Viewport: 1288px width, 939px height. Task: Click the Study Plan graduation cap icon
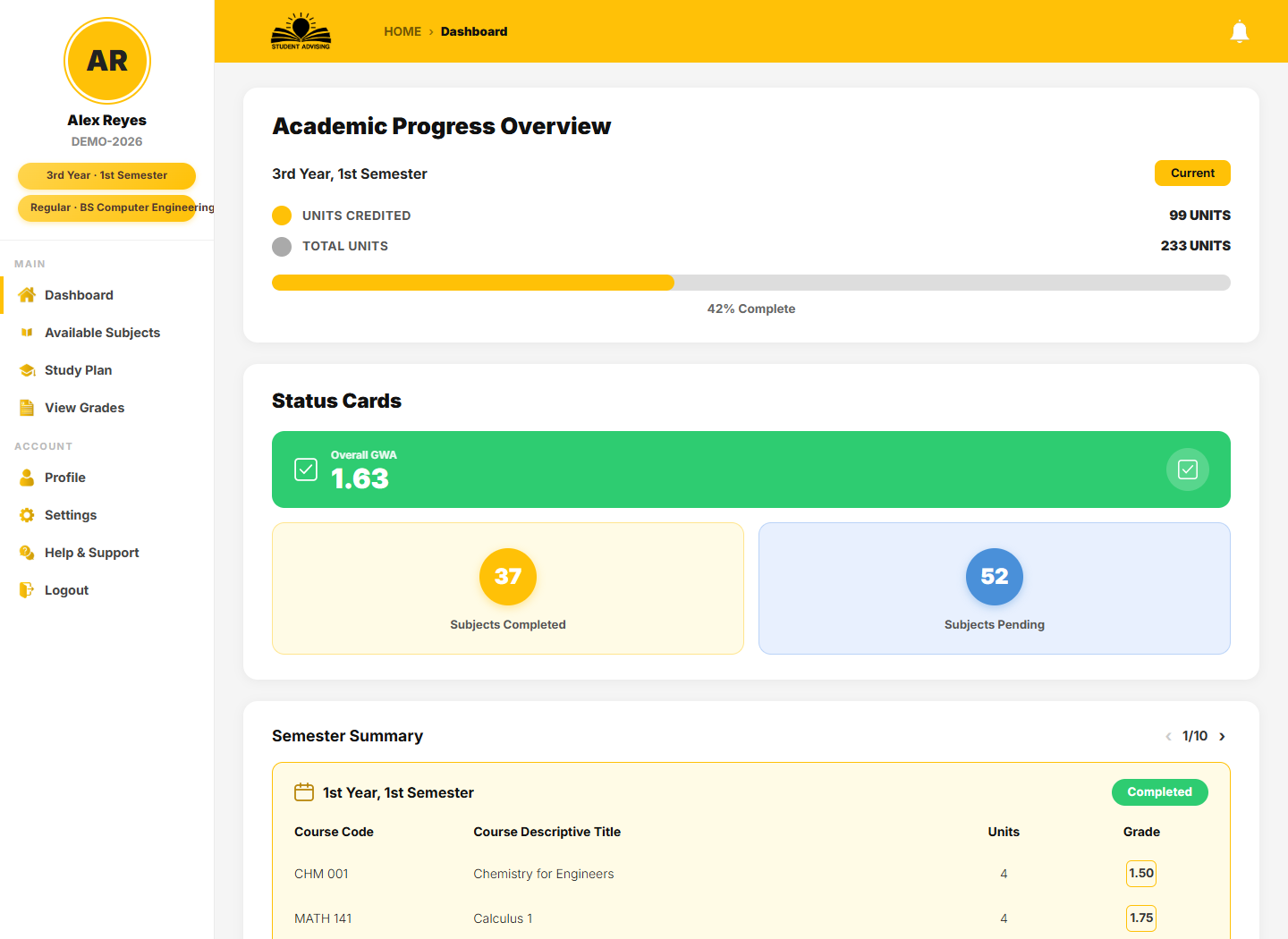point(27,370)
